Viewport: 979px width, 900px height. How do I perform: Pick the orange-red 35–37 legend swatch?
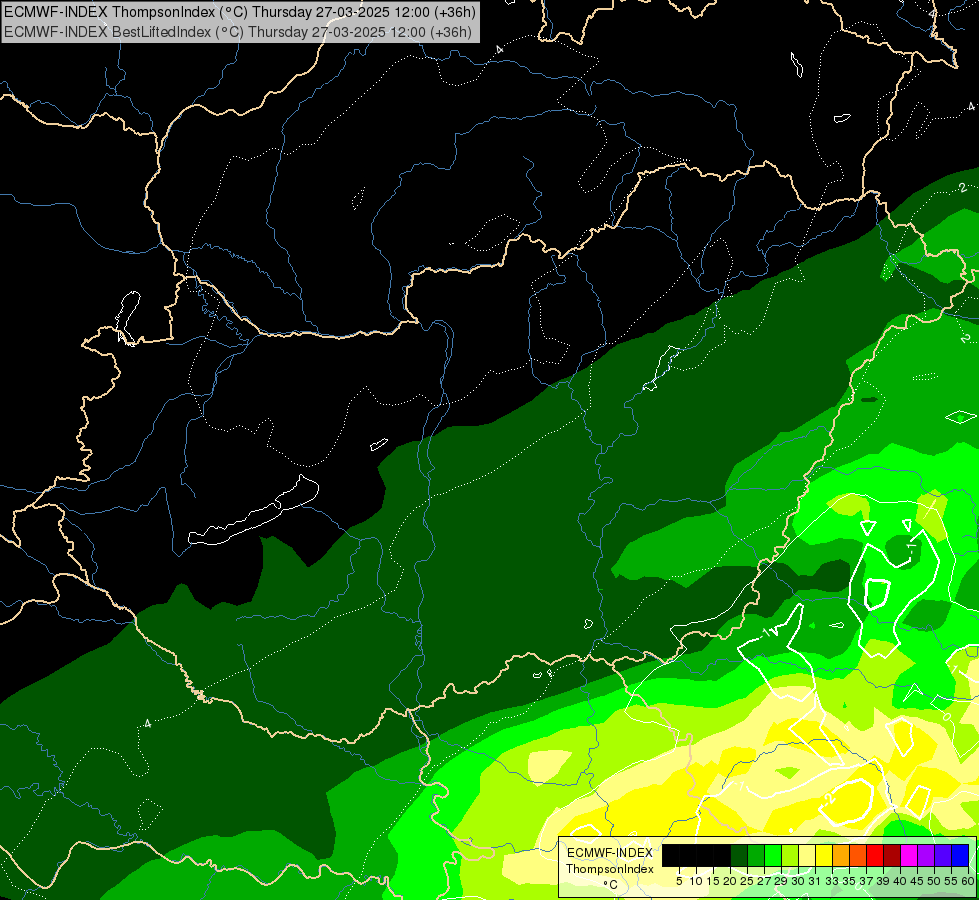(858, 855)
